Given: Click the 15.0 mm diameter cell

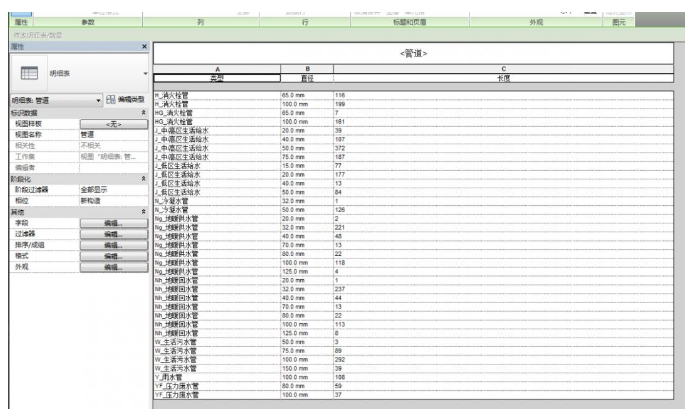Looking at the screenshot, I should click(x=307, y=166).
